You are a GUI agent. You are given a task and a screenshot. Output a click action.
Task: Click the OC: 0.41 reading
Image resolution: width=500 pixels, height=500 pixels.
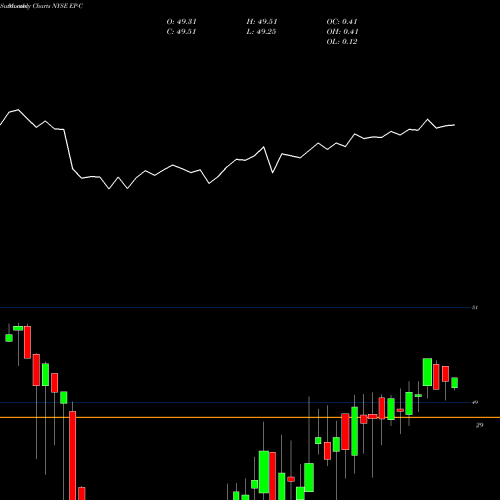pos(342,22)
